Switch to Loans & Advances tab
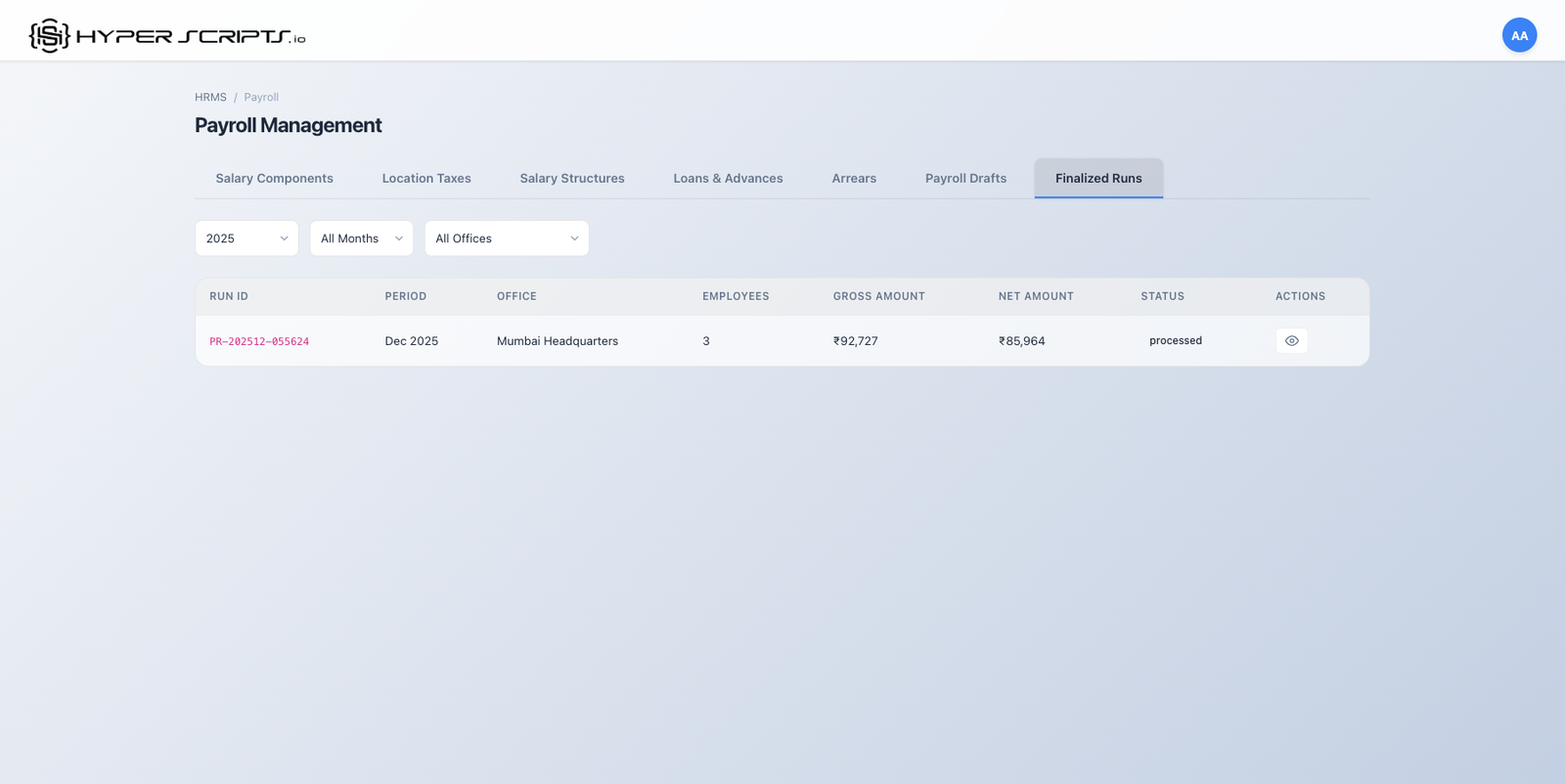The height and width of the screenshot is (784, 1565). click(x=728, y=178)
